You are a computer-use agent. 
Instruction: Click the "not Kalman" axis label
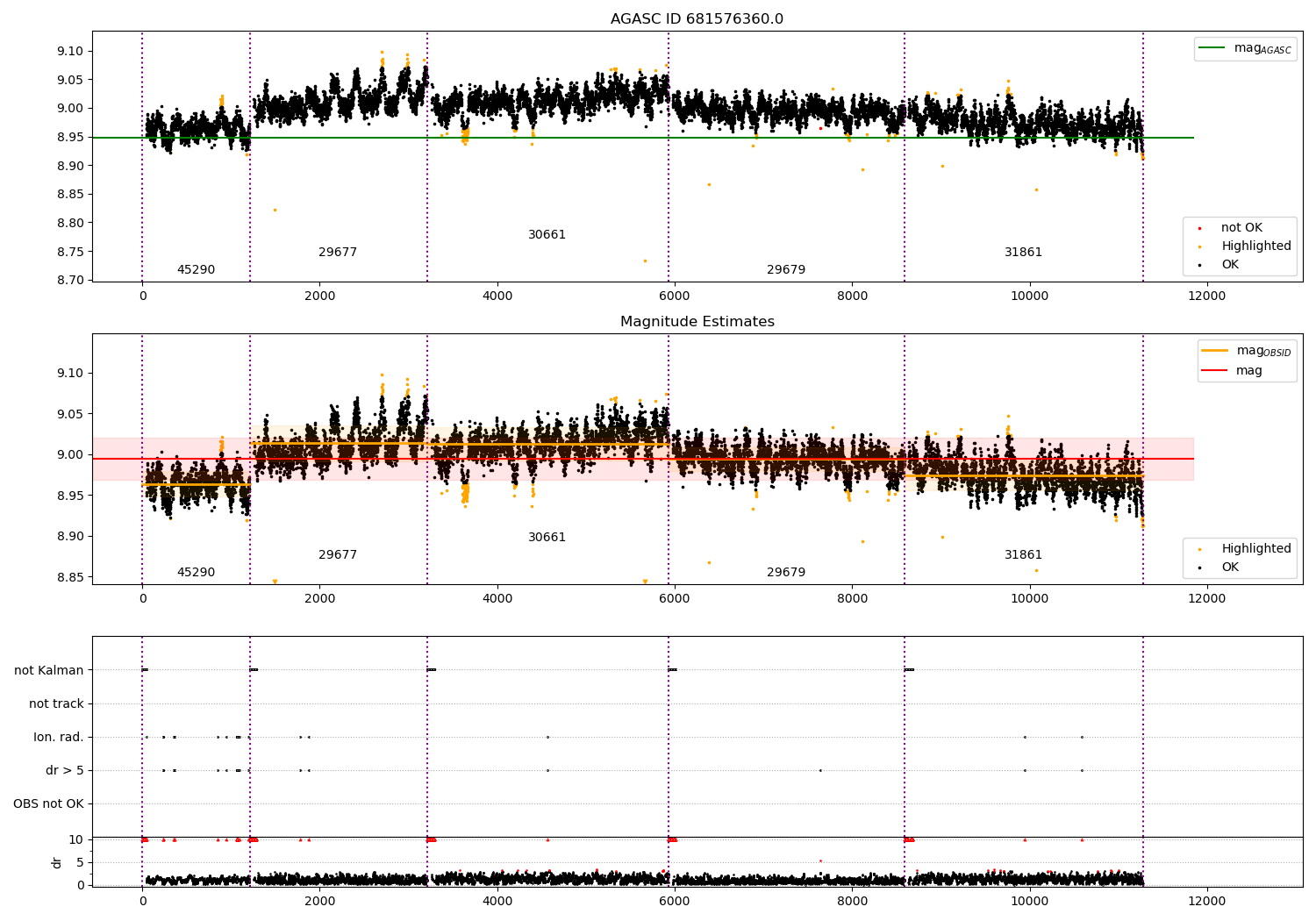point(48,671)
